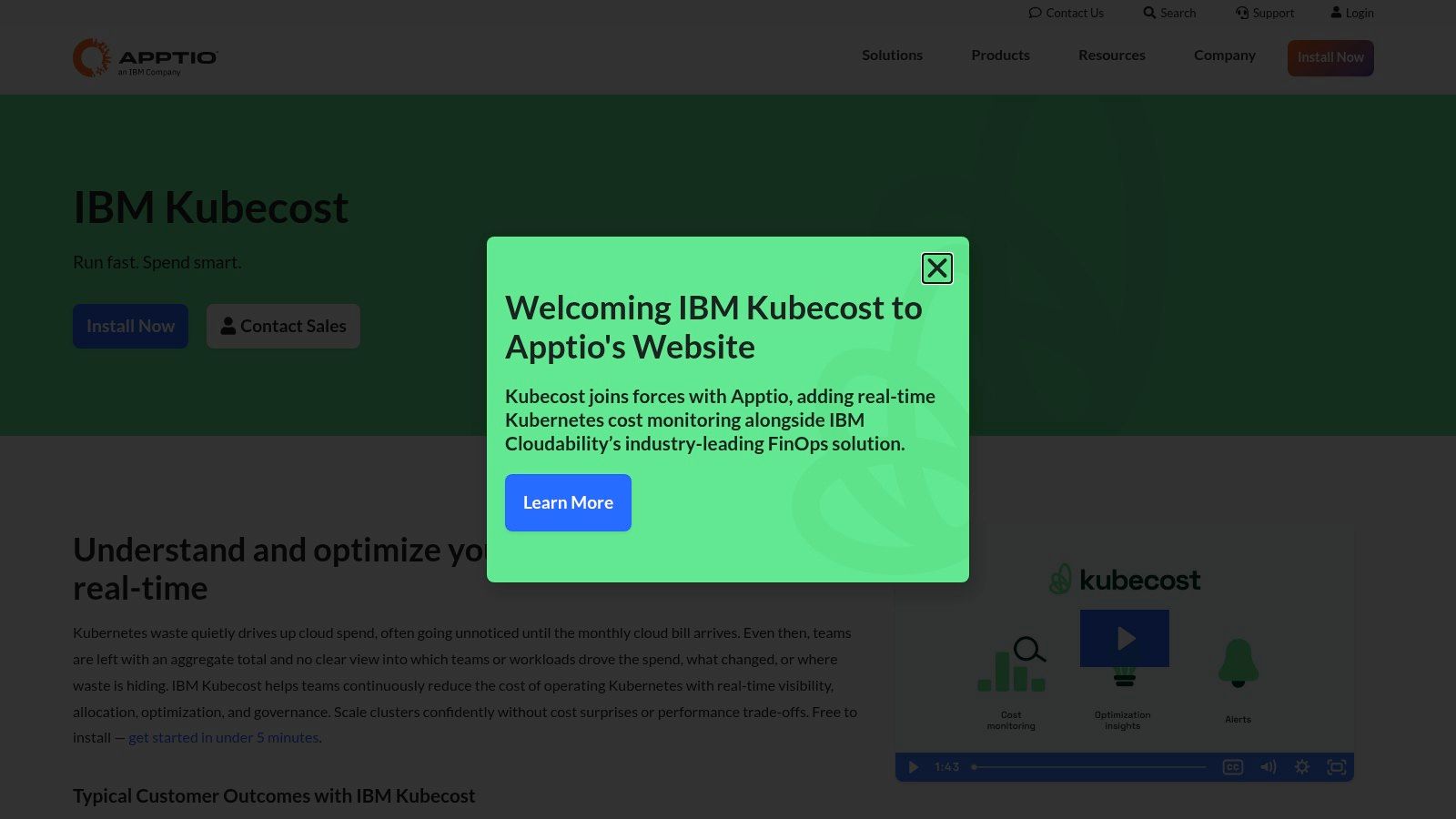Click Learn More in the popup
Screen dimensions: 1456x819
coord(568,502)
